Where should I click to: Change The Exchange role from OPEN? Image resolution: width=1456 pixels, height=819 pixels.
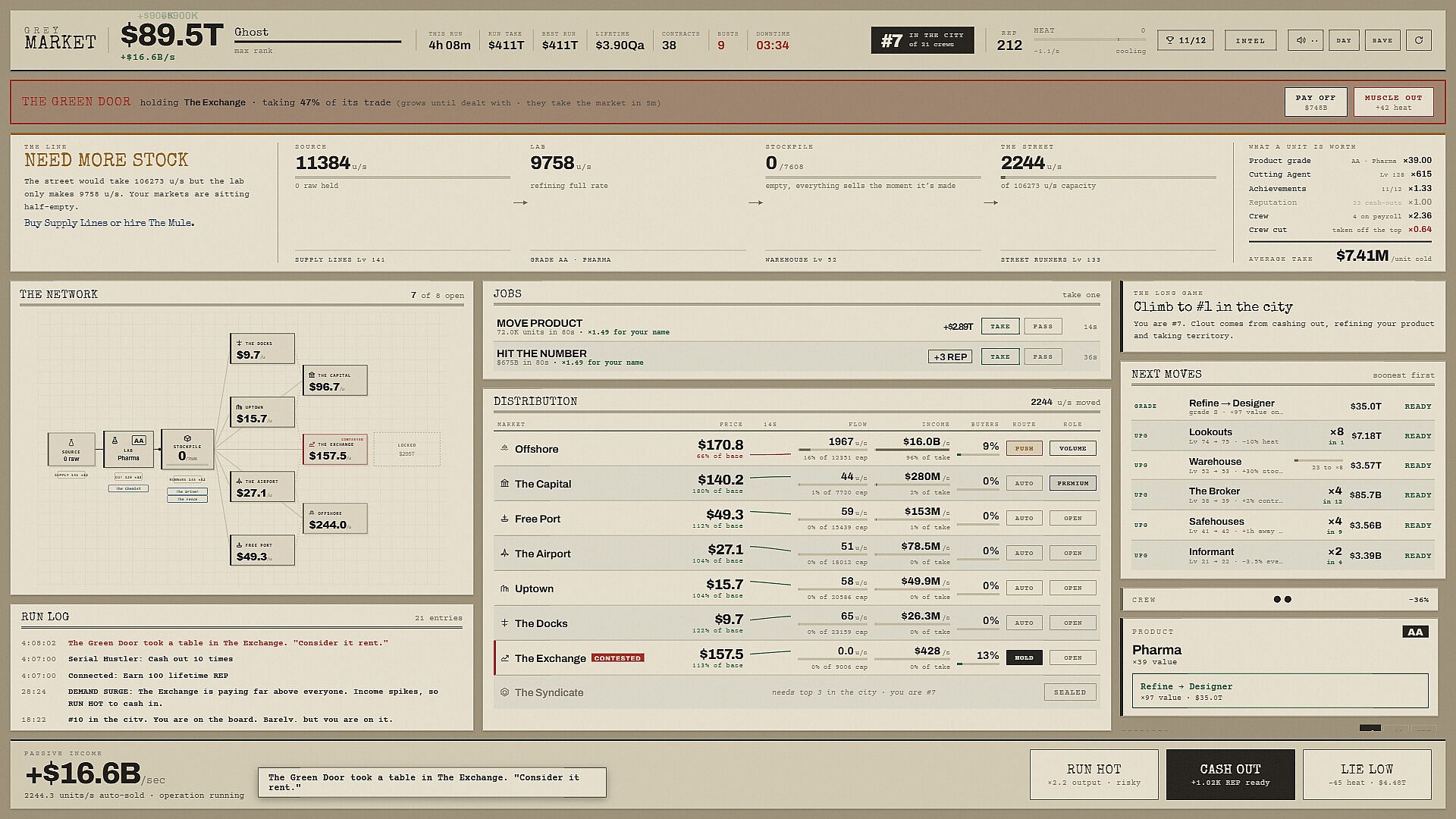[x=1072, y=657]
